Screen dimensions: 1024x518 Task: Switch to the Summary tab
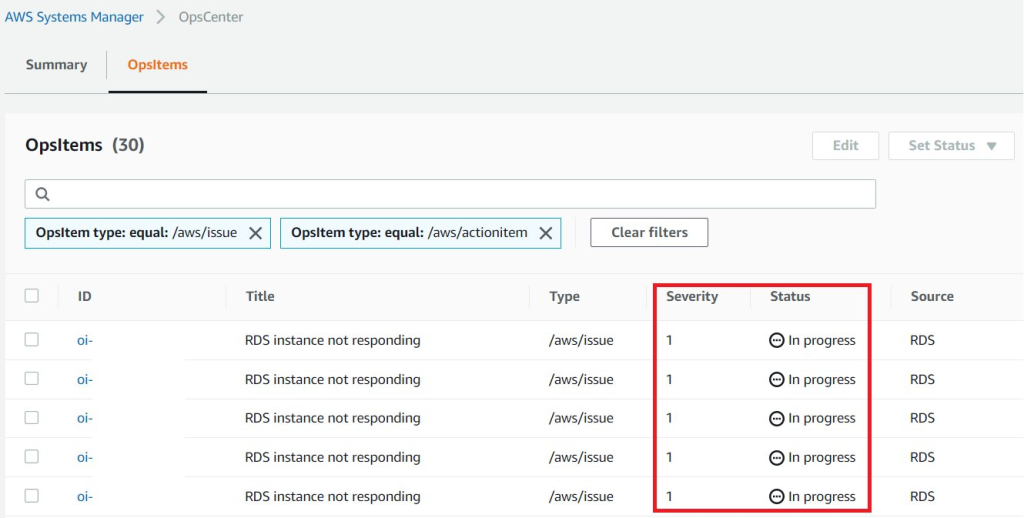click(56, 65)
